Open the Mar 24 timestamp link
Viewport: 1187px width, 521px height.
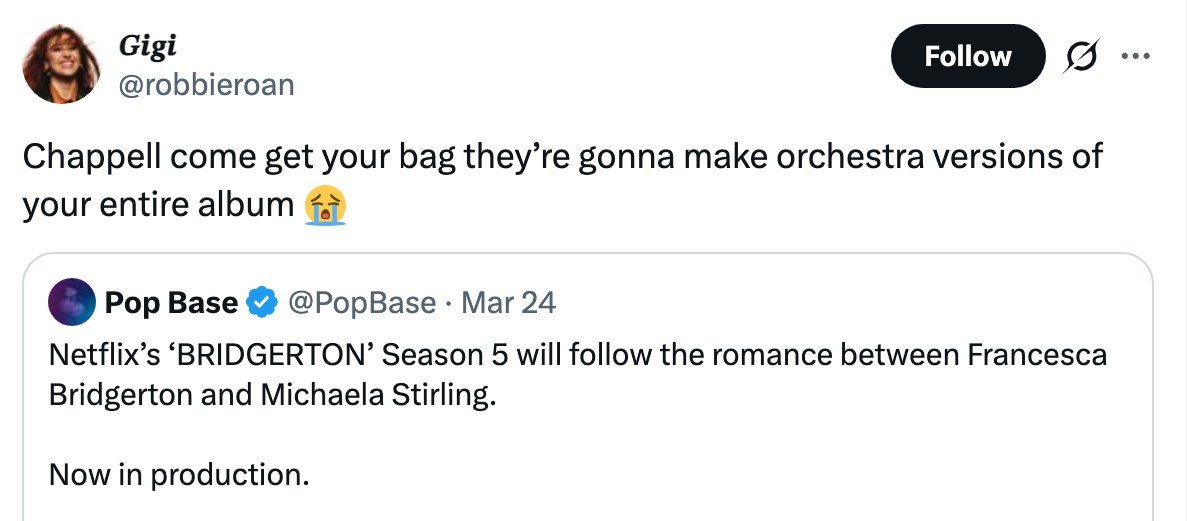508,302
